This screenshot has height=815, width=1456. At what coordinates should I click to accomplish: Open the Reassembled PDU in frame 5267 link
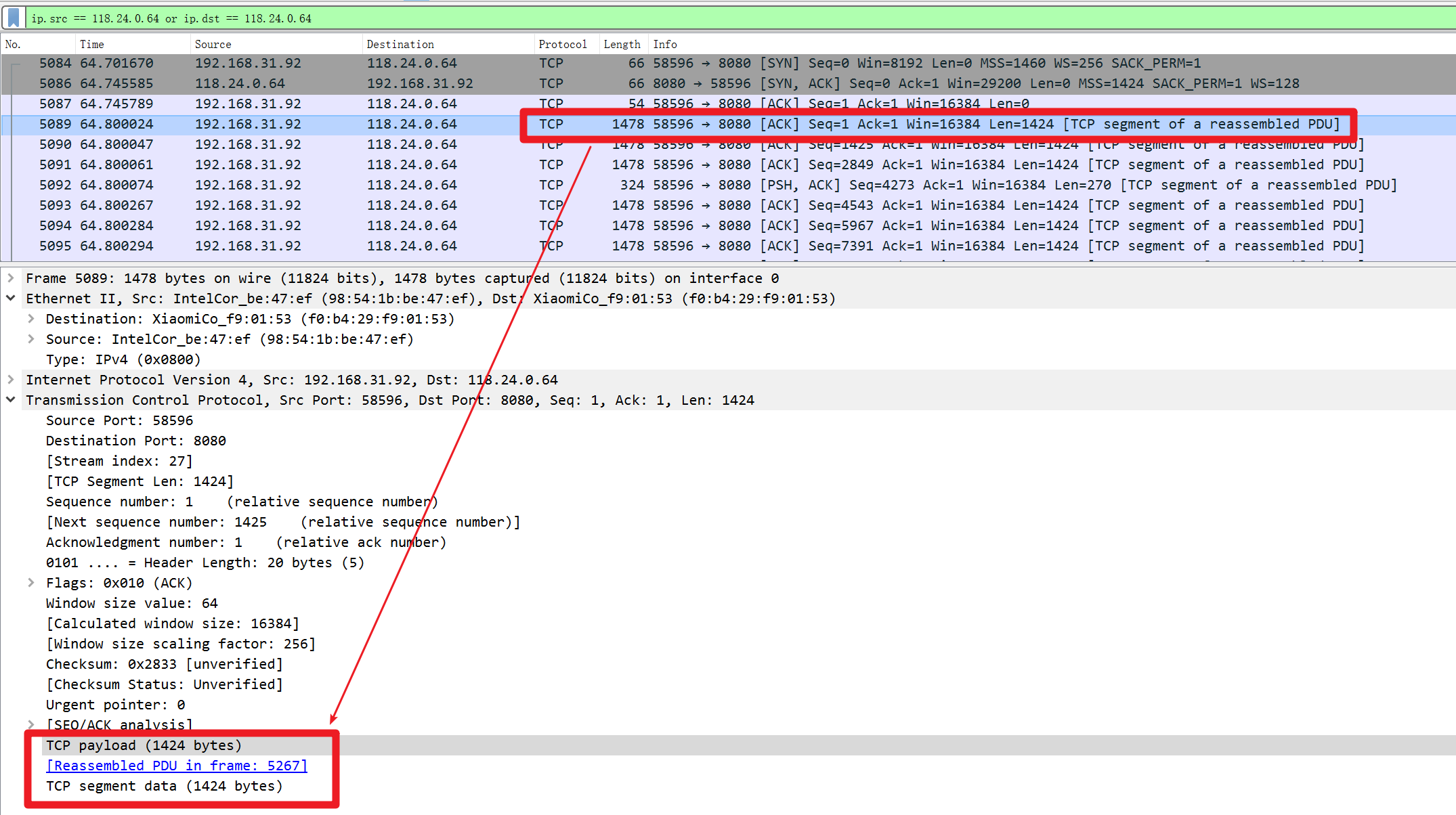(177, 766)
